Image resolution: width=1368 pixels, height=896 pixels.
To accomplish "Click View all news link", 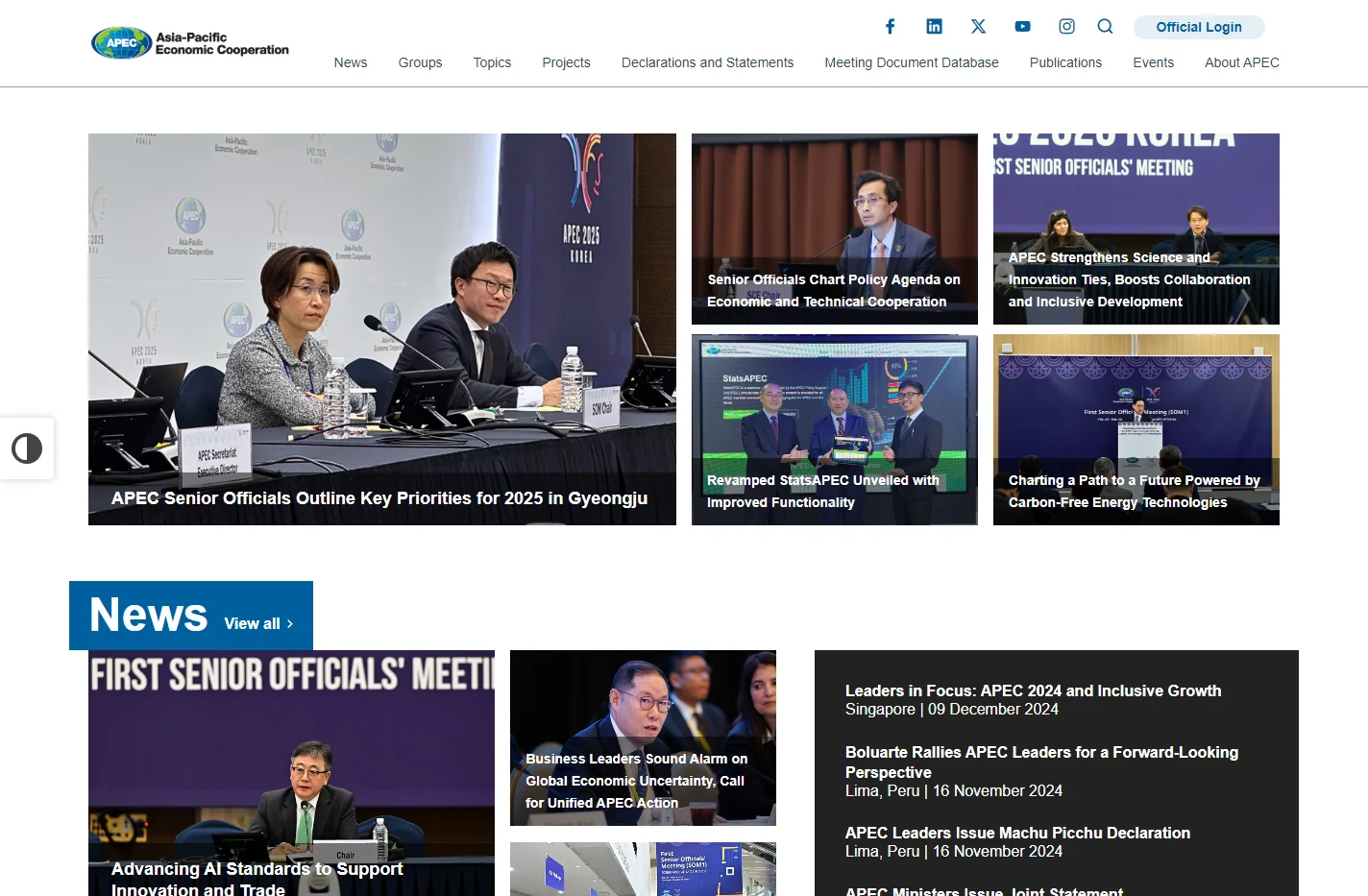I will click(258, 624).
